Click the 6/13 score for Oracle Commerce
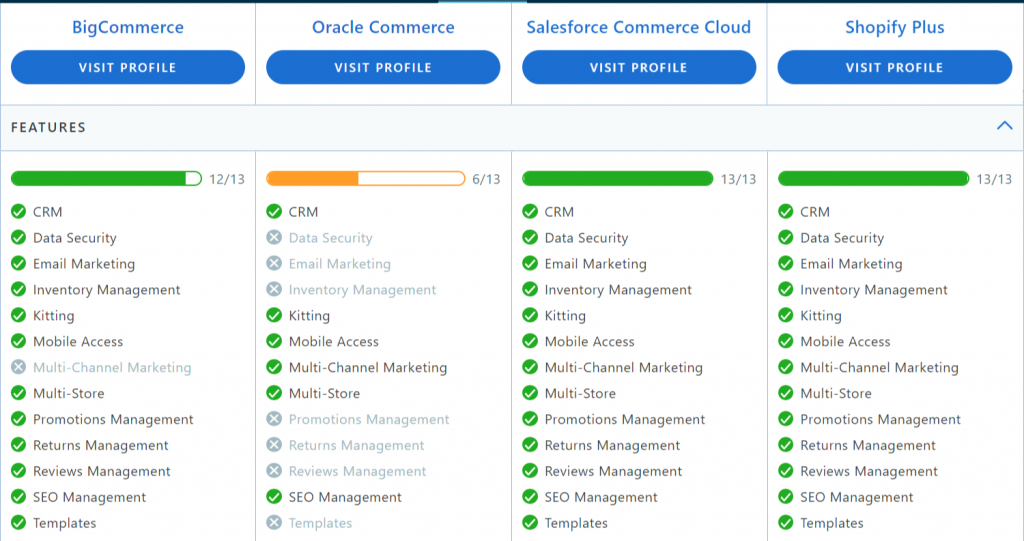This screenshot has height=541, width=1024. 487,179
